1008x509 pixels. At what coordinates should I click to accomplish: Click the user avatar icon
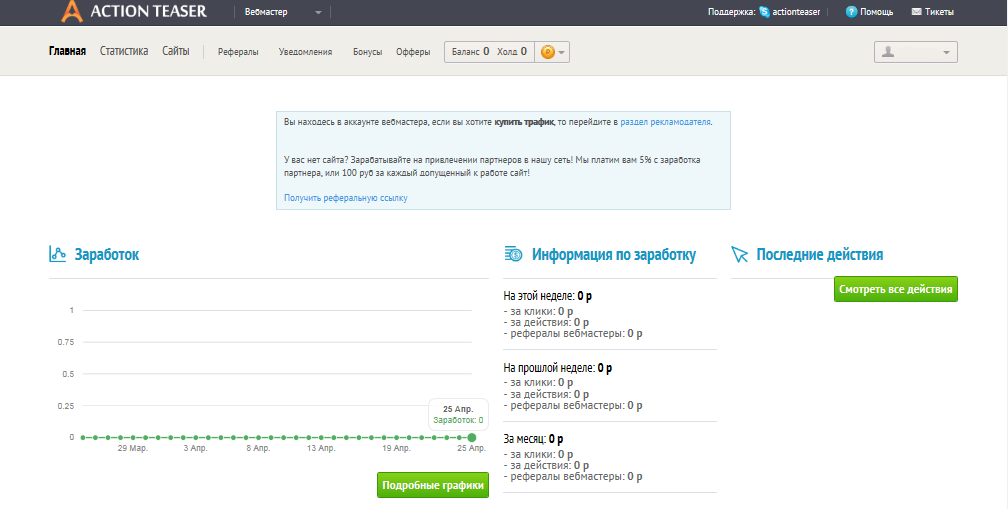click(x=888, y=52)
